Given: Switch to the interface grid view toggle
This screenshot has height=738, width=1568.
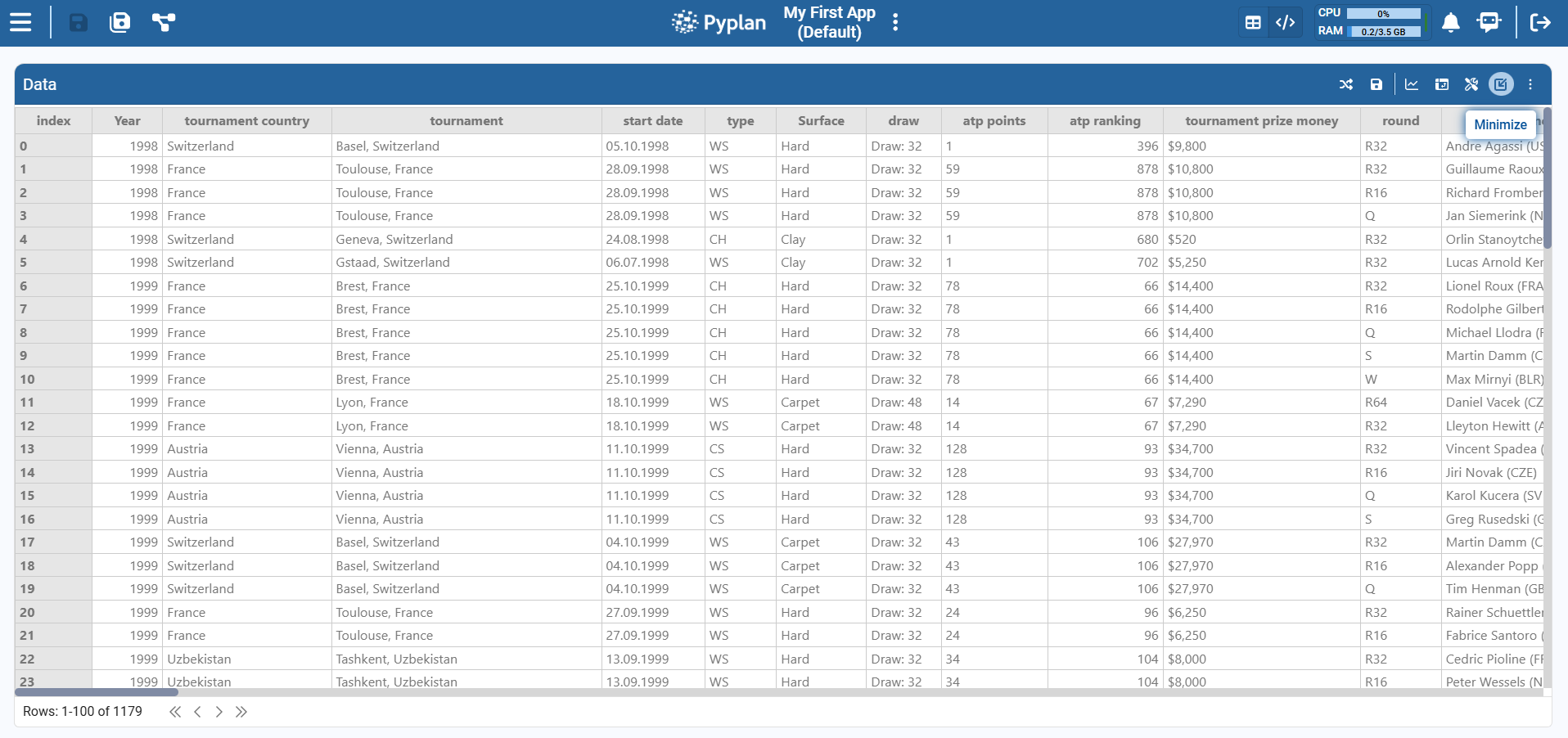Looking at the screenshot, I should click(x=1253, y=22).
